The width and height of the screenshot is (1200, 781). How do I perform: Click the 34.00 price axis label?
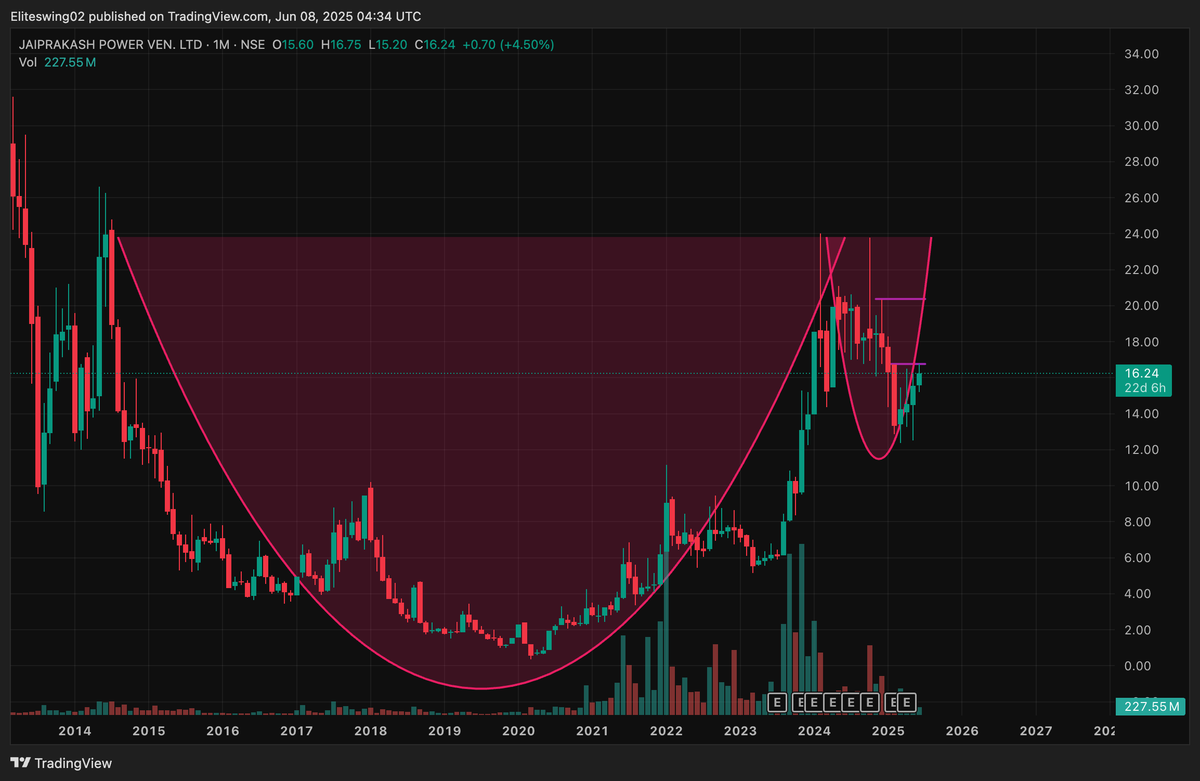1141,54
